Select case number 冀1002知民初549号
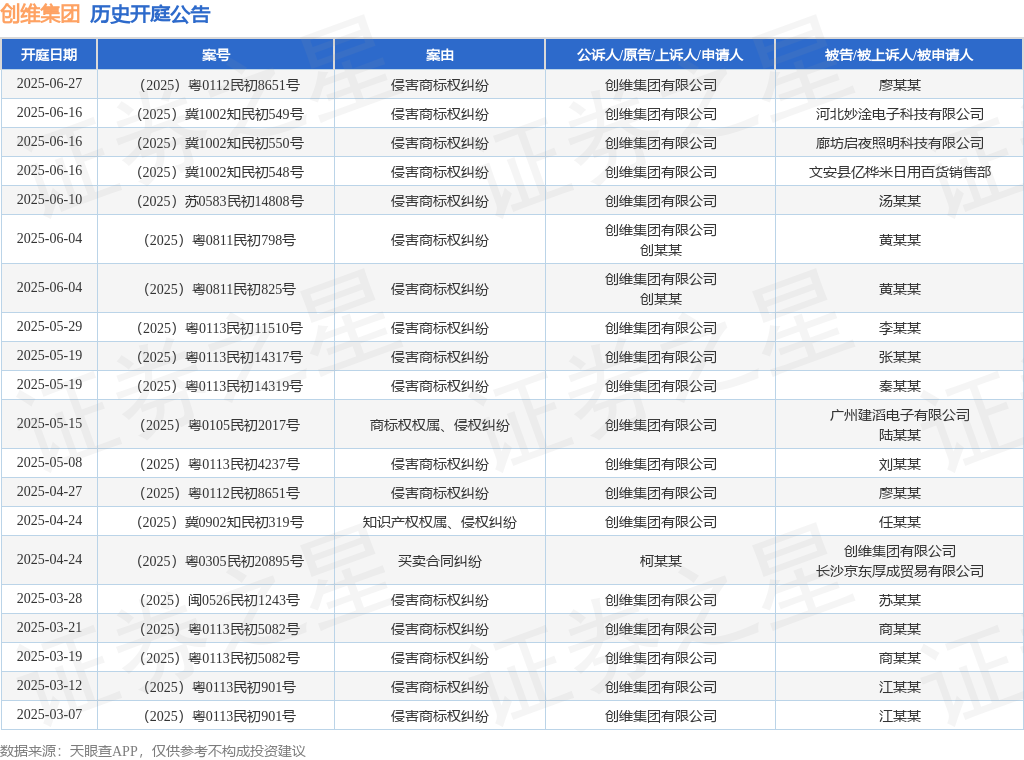 tap(220, 114)
